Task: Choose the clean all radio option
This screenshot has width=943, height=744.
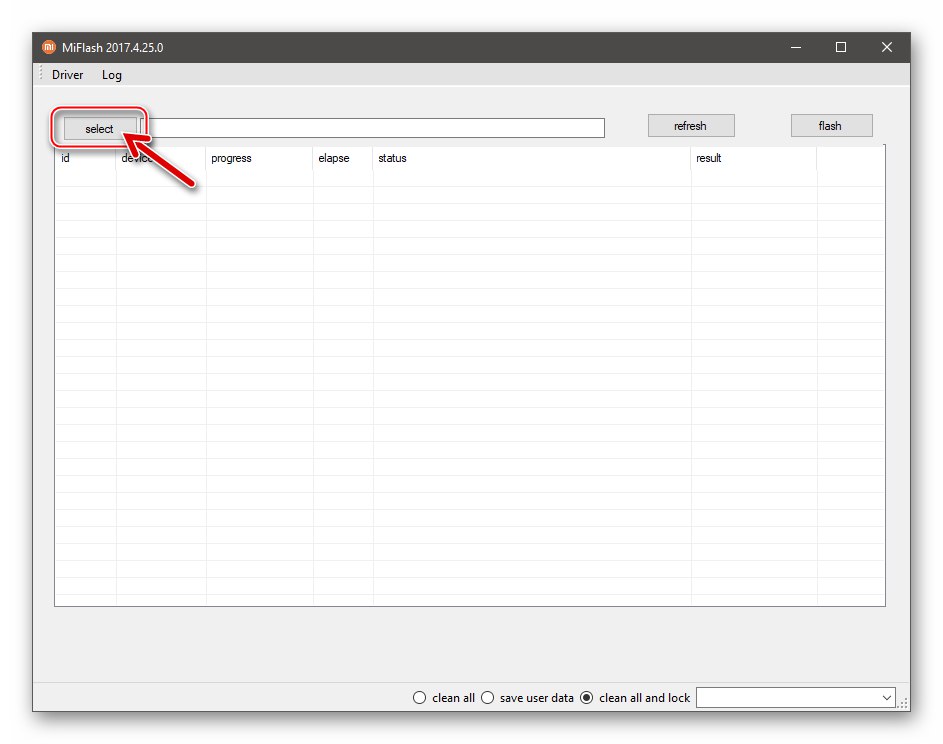Action: [444, 698]
